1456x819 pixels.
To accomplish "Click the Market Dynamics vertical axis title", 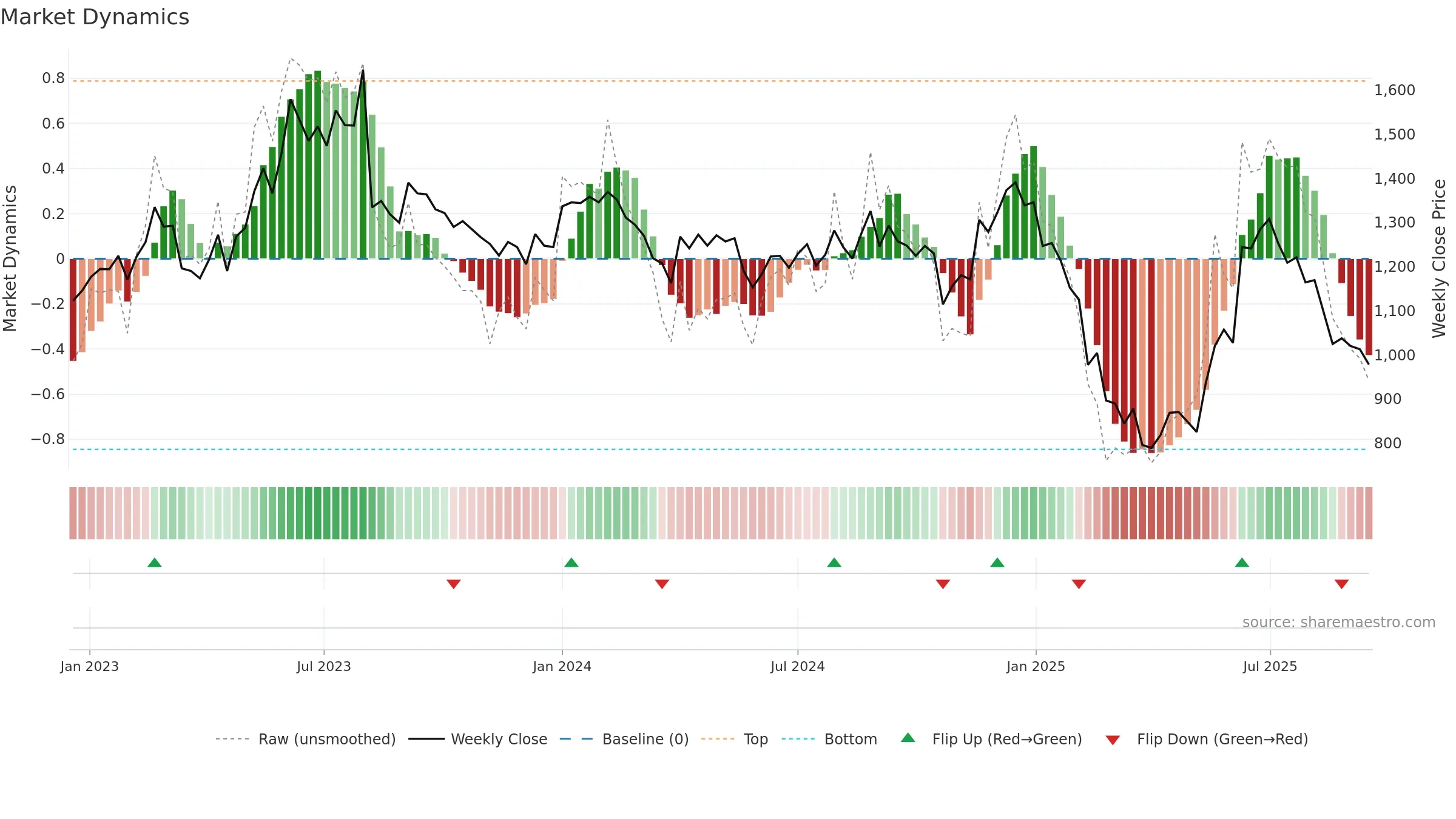I will pyautogui.click(x=10, y=258).
